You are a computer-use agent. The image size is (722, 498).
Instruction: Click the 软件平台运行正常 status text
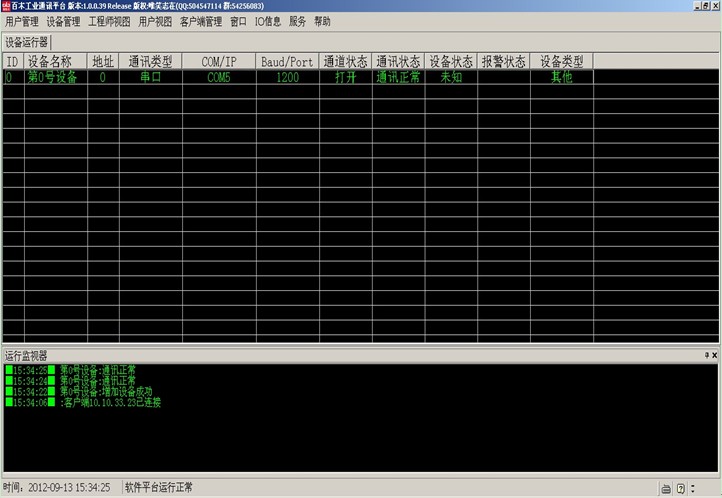point(159,487)
